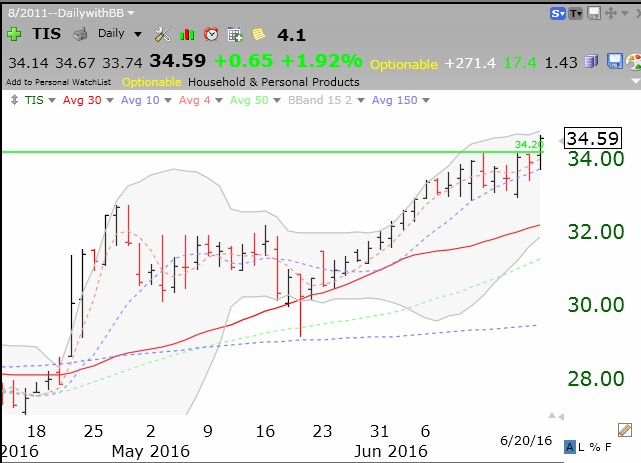Click Household & Personal Products industry link
The image size is (641, 463).
(x=273, y=82)
